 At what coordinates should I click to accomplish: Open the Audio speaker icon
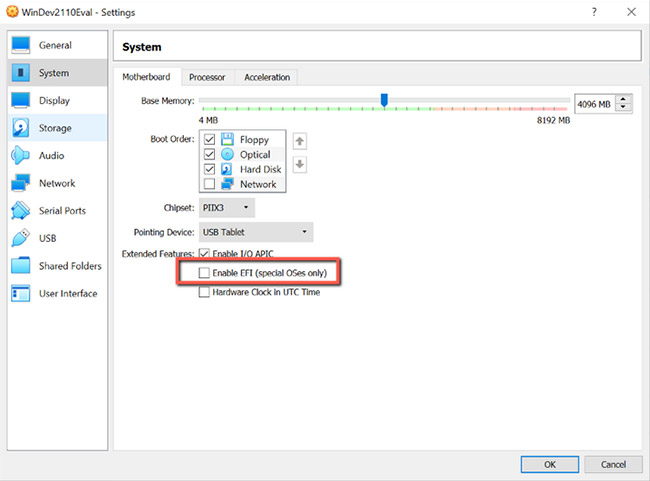click(20, 155)
